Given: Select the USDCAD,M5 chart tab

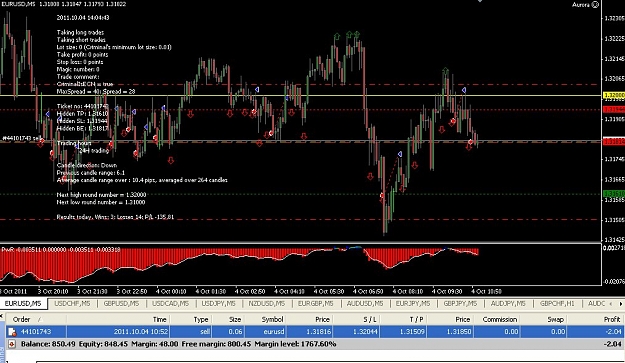Looking at the screenshot, I should tap(170, 304).
